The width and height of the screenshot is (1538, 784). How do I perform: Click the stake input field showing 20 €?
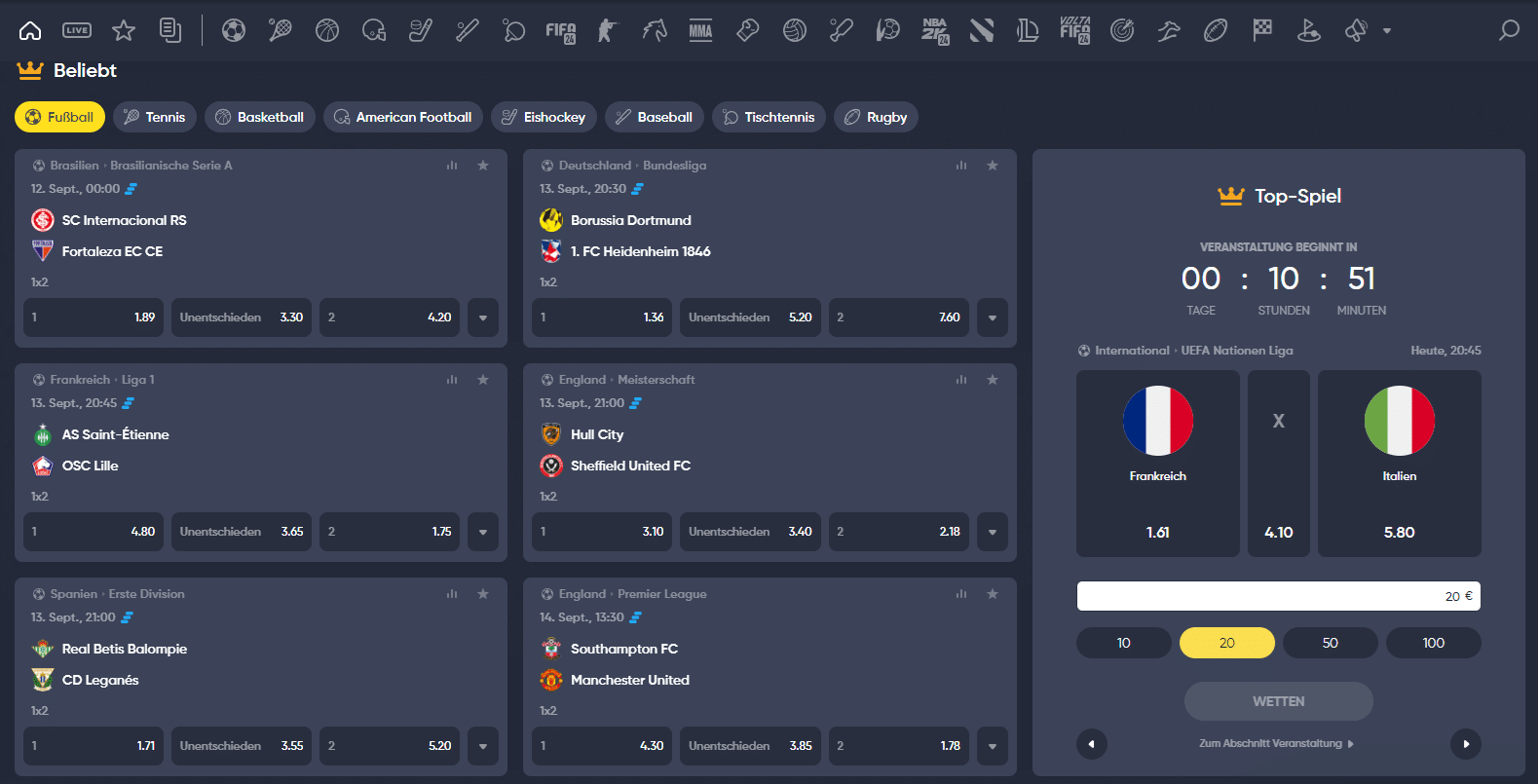(x=1279, y=596)
